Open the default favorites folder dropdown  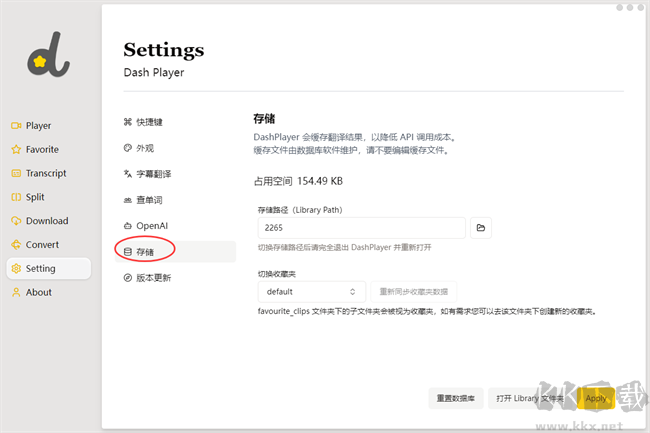click(x=312, y=292)
